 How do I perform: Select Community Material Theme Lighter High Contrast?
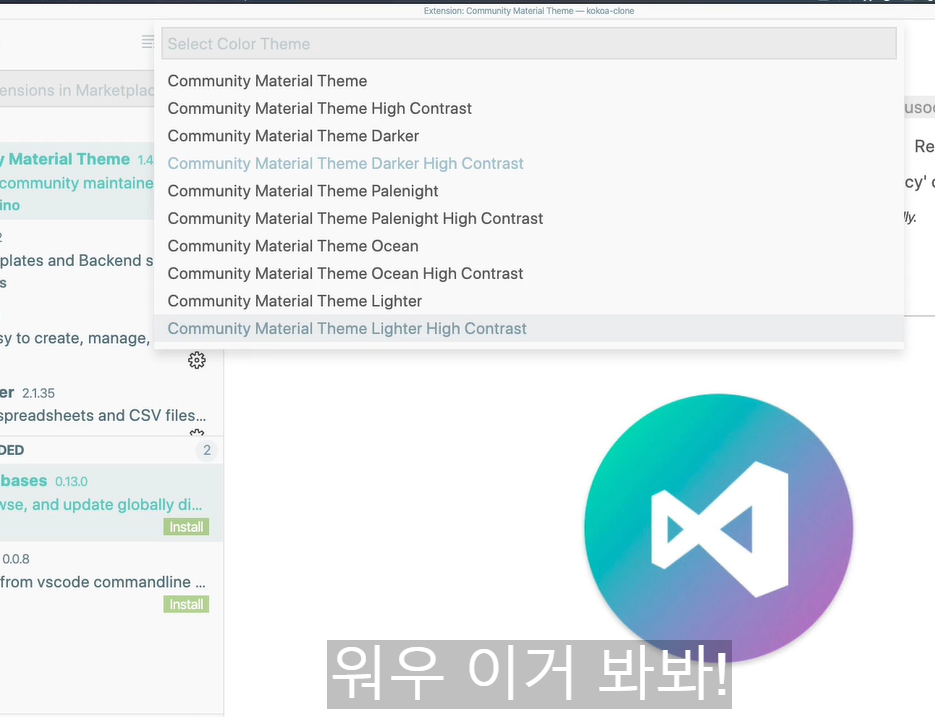point(529,328)
